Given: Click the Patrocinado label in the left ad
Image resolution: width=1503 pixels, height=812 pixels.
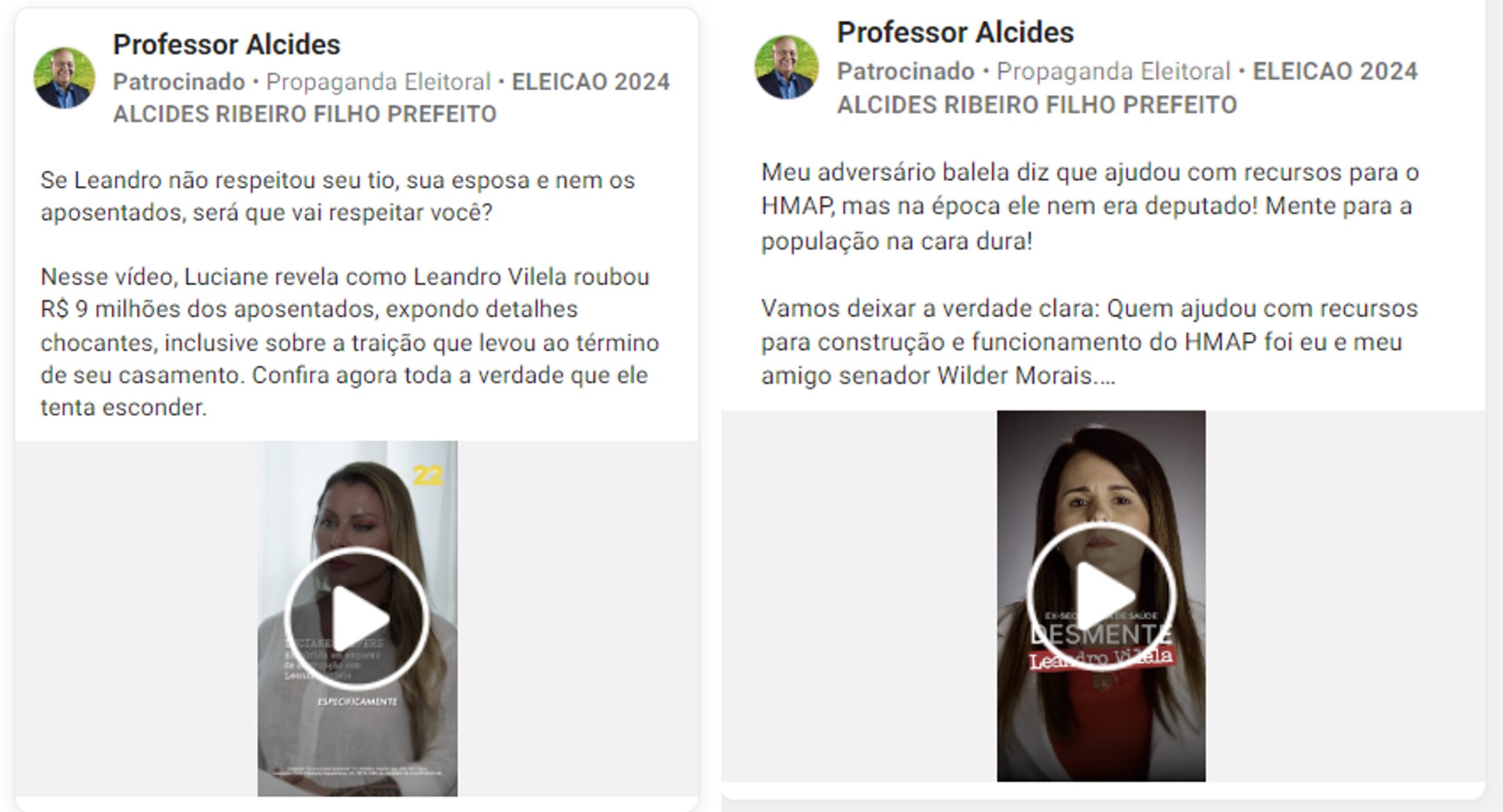Looking at the screenshot, I should coord(179,82).
